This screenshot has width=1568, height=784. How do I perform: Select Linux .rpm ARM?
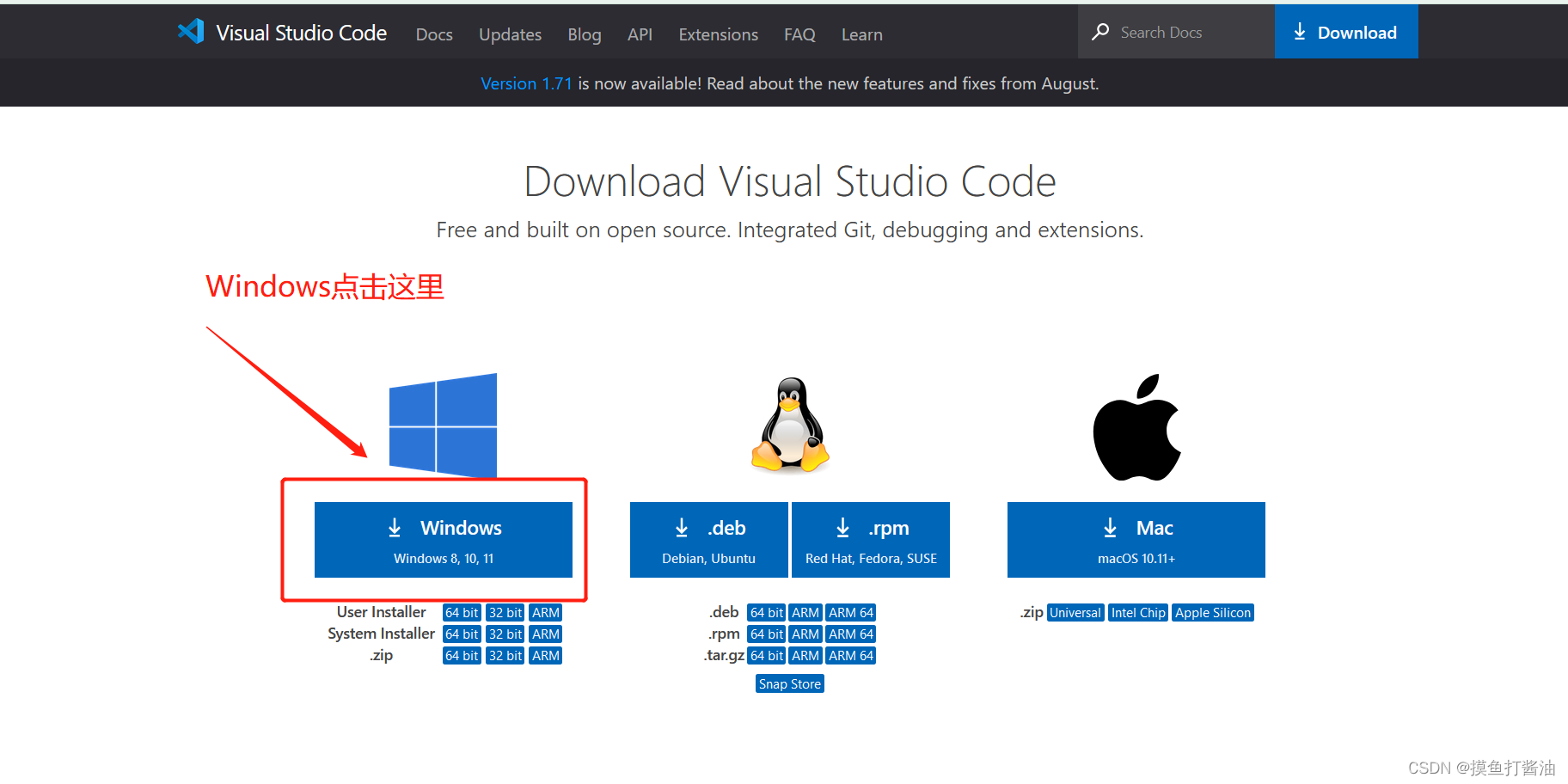click(x=805, y=634)
